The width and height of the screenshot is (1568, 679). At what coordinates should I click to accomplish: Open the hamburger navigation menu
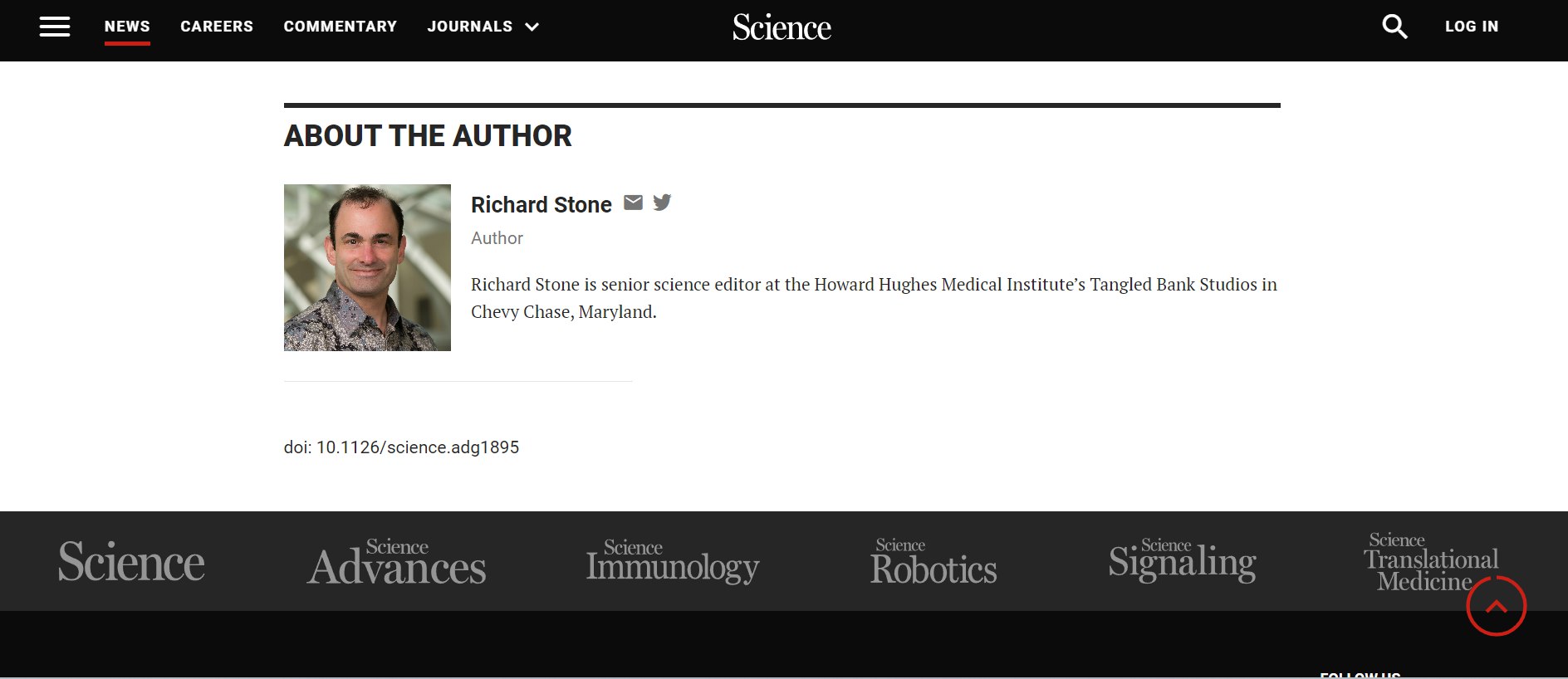pos(55,27)
